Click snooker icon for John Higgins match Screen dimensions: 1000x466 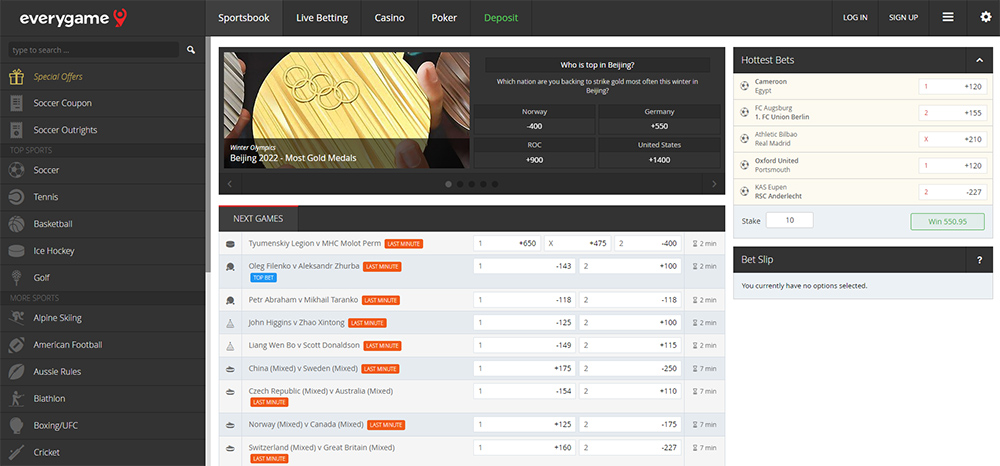tap(230, 323)
